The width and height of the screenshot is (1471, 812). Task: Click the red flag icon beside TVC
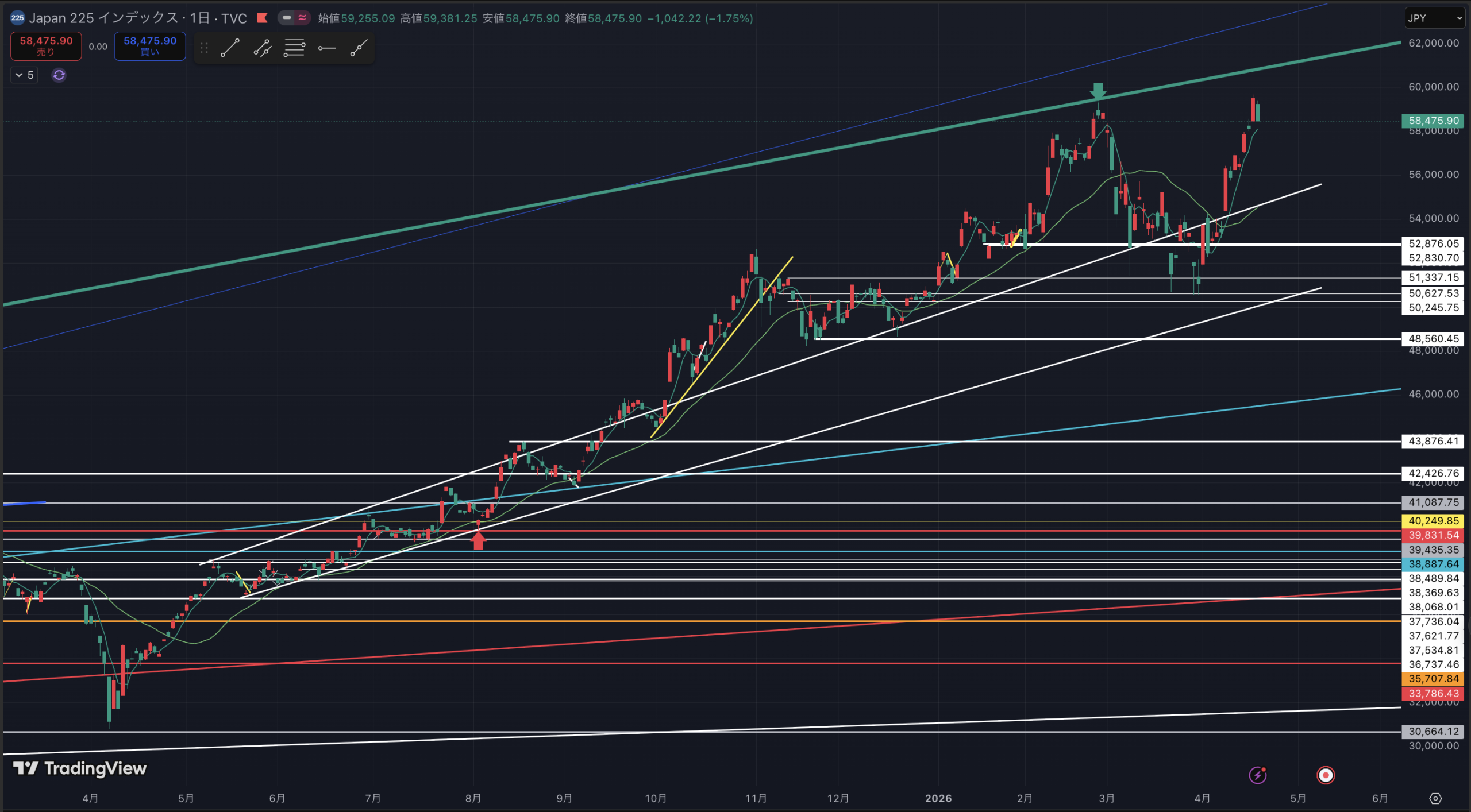coord(263,18)
